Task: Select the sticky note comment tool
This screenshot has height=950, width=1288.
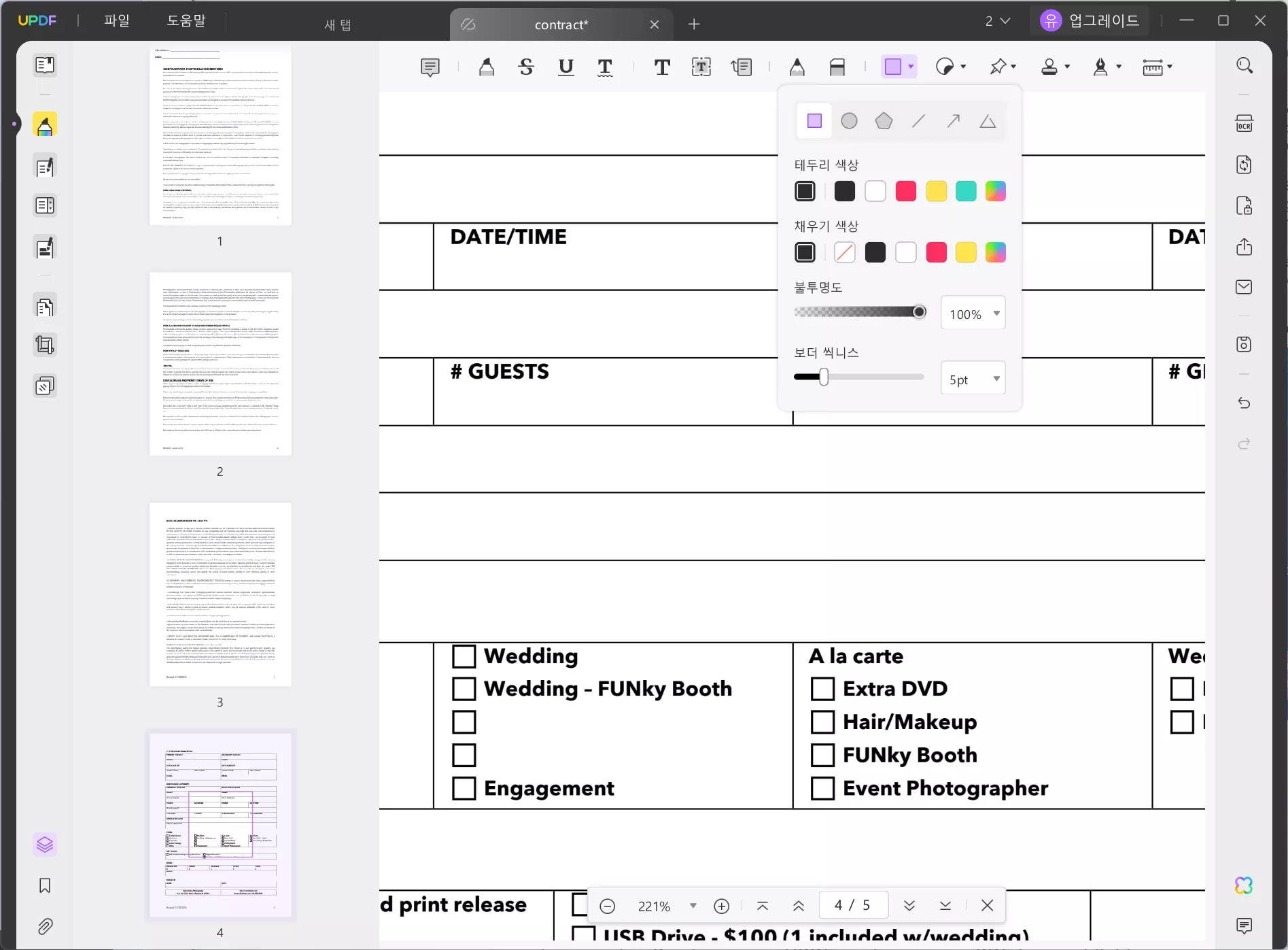Action: click(430, 67)
